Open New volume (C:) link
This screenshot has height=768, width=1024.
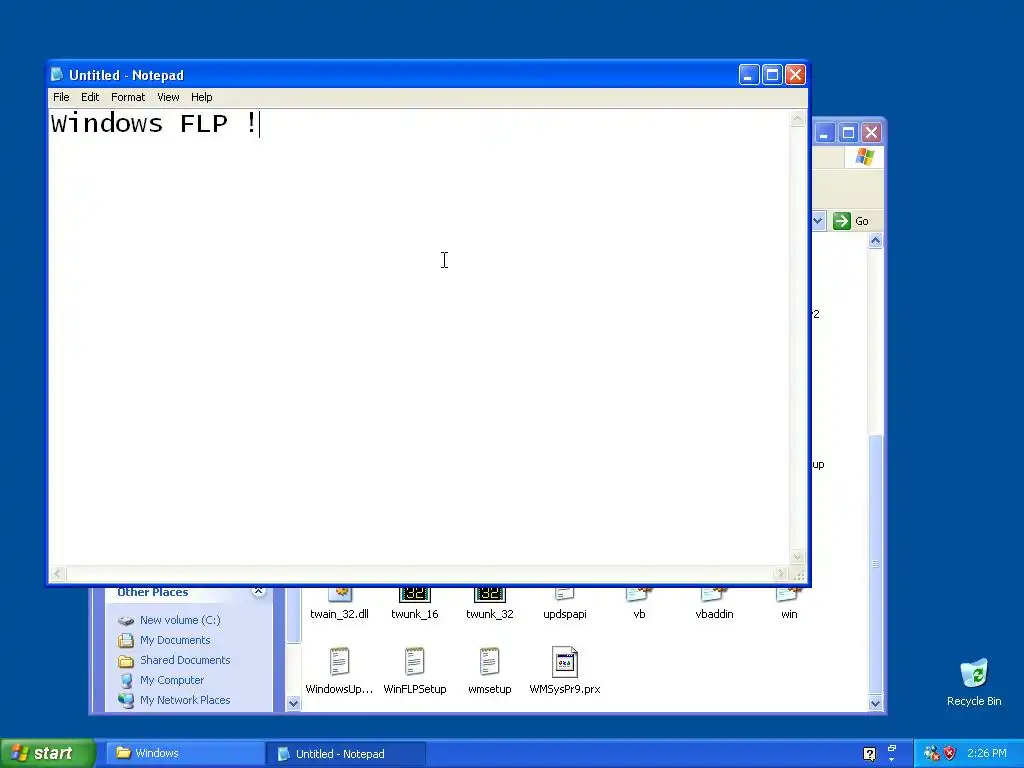tap(180, 620)
